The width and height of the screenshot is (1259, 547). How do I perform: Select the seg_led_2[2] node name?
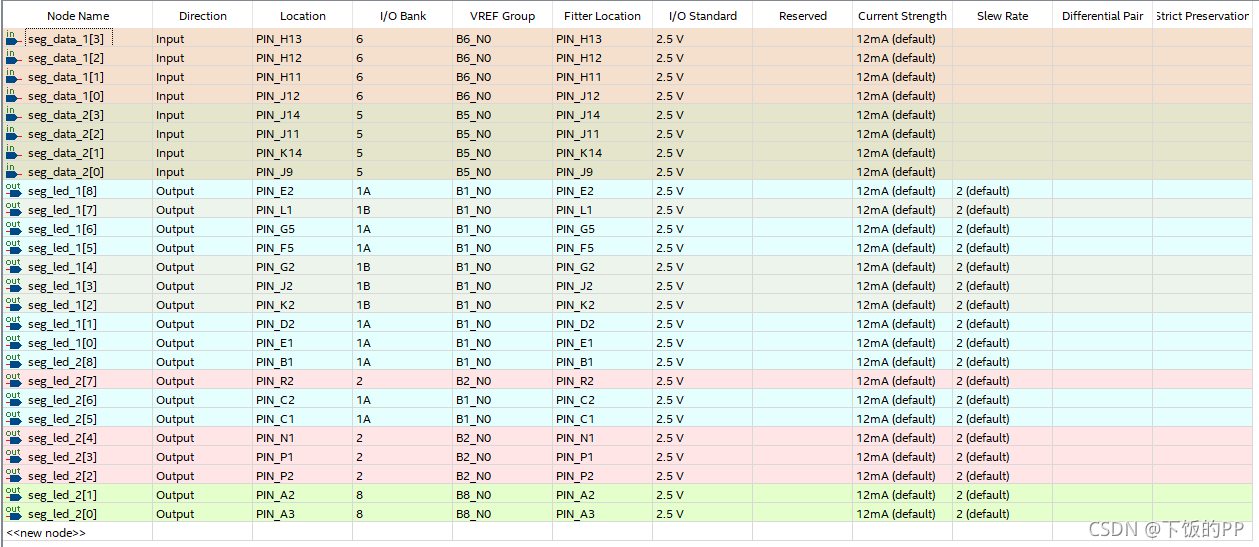(x=62, y=475)
